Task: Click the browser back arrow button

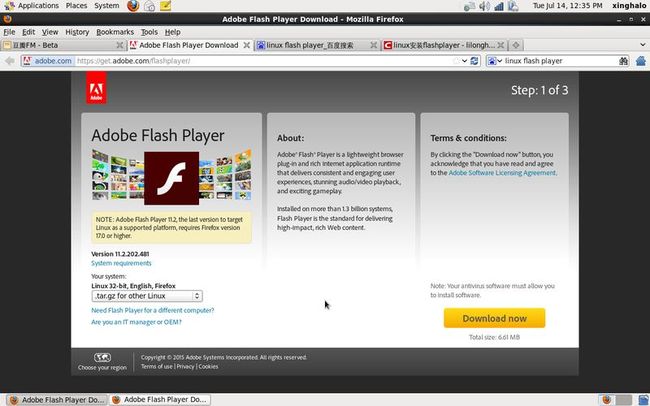Action: click(x=10, y=61)
